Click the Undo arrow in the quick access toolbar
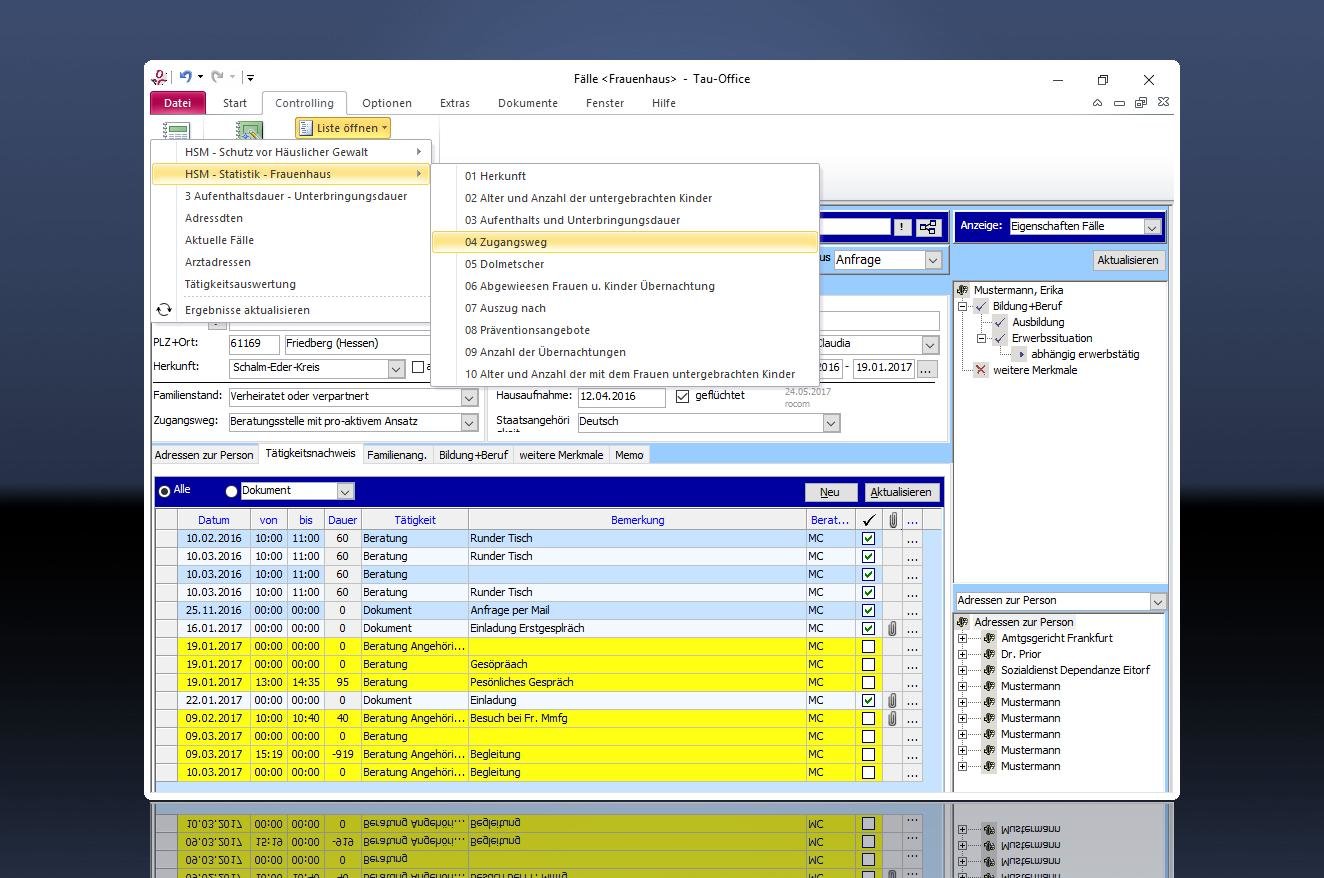This screenshot has height=878, width=1324. (185, 77)
